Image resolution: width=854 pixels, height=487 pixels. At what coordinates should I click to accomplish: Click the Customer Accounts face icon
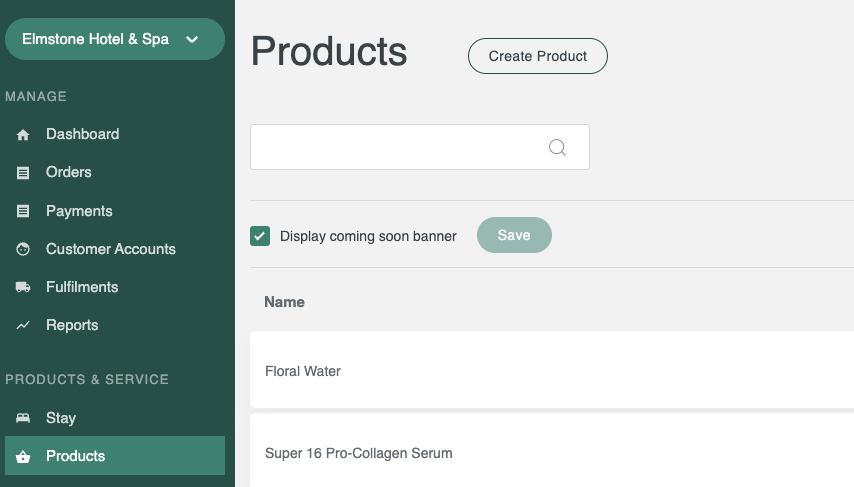pyautogui.click(x=23, y=249)
